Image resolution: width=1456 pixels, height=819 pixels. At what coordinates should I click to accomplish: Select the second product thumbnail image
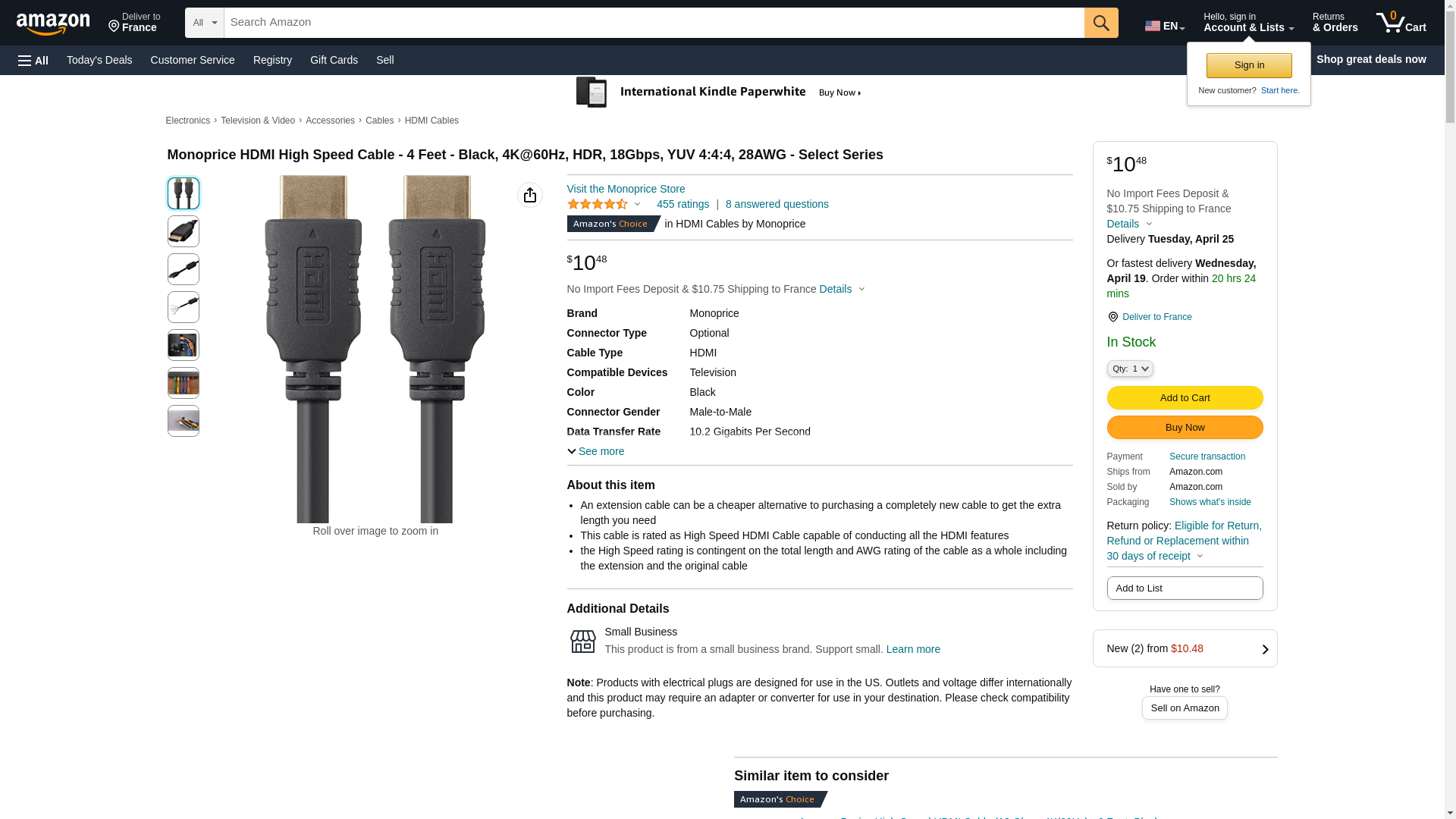(183, 231)
